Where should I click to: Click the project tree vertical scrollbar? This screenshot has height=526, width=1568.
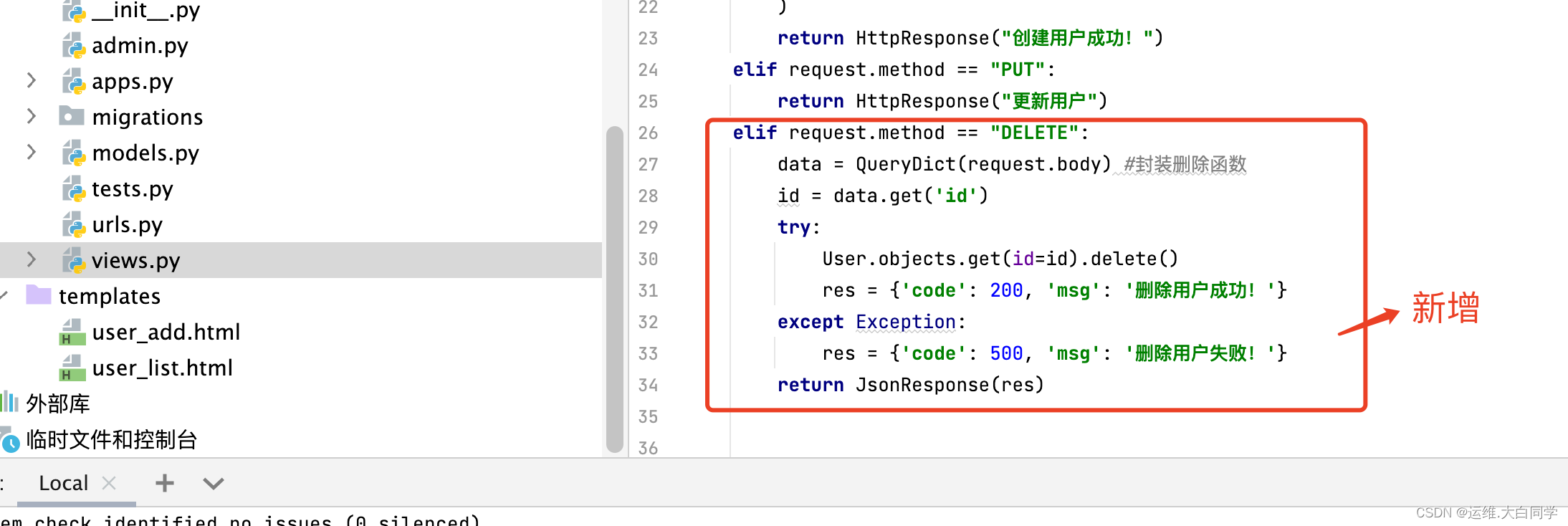(614, 289)
